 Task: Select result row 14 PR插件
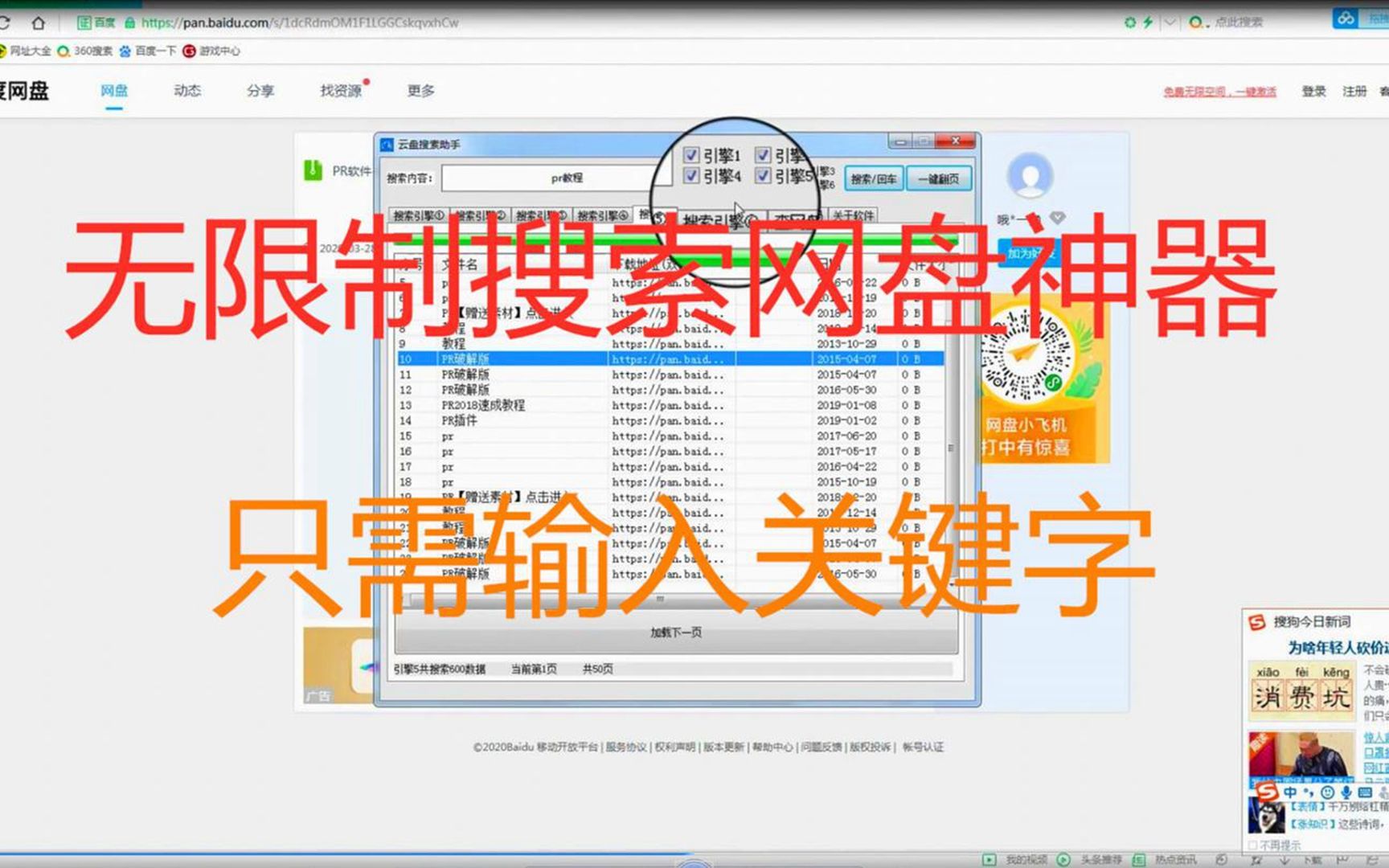click(x=670, y=420)
